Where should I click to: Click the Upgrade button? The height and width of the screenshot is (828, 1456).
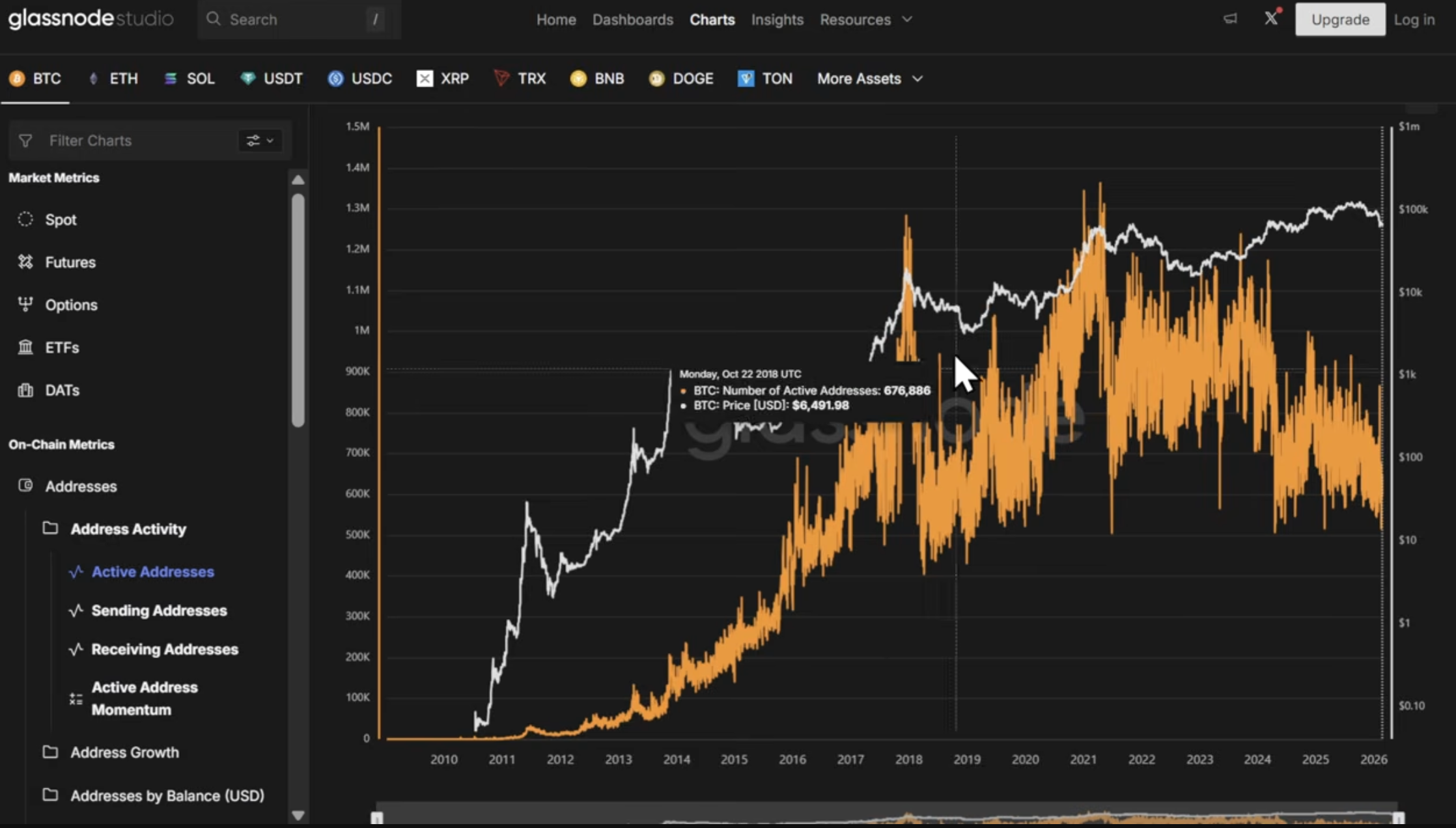coord(1340,20)
